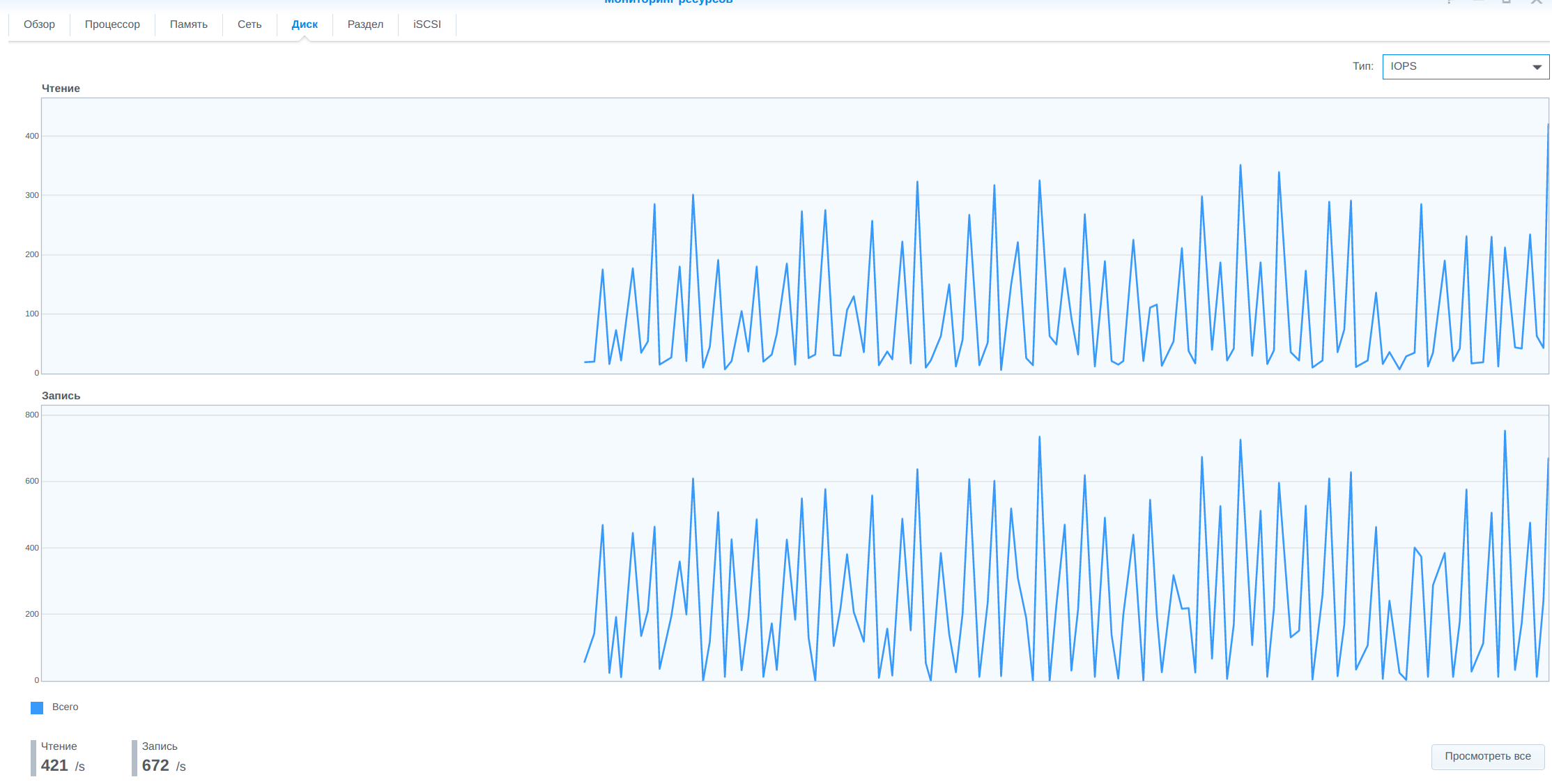Viewport: 1552px width, 784px height.
Task: Open the Тип IOPS dropdown
Action: tap(1466, 67)
